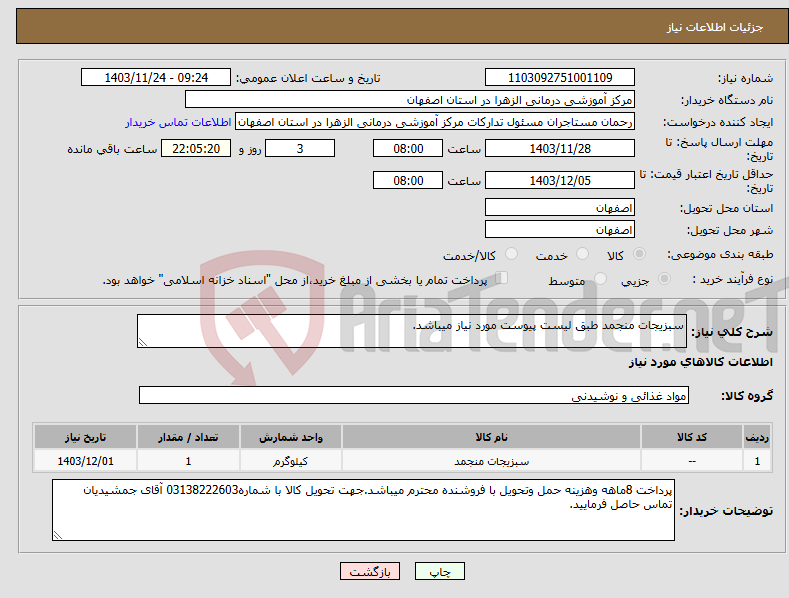Screen dimensions: 789x598
Task: Select the کالا/خدمت radio button
Action: (x=511, y=254)
